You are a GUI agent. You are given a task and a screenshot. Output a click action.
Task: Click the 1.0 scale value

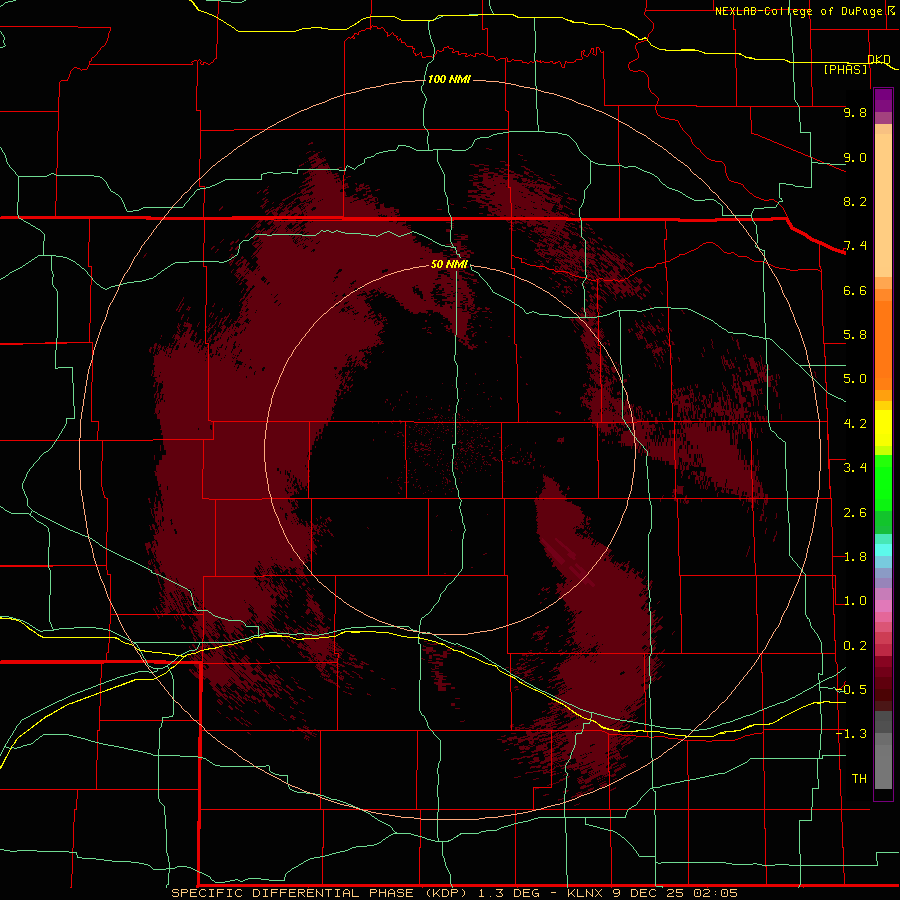[x=855, y=601]
